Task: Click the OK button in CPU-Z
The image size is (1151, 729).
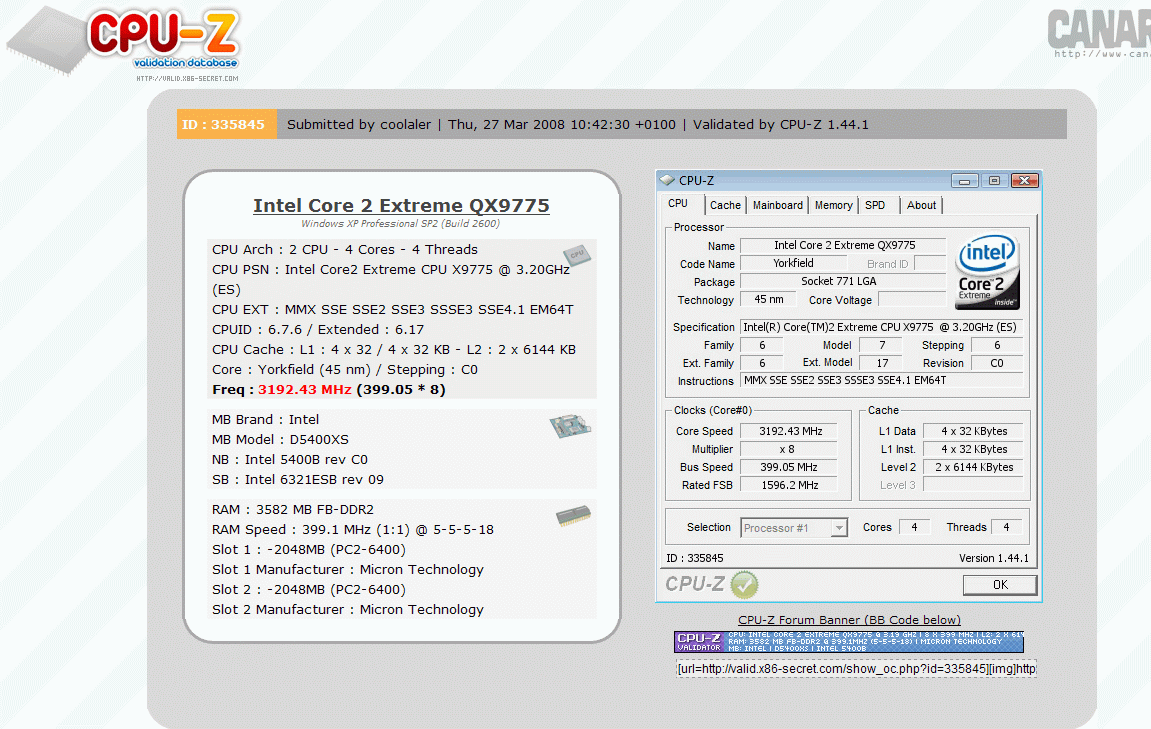Action: pos(1000,585)
